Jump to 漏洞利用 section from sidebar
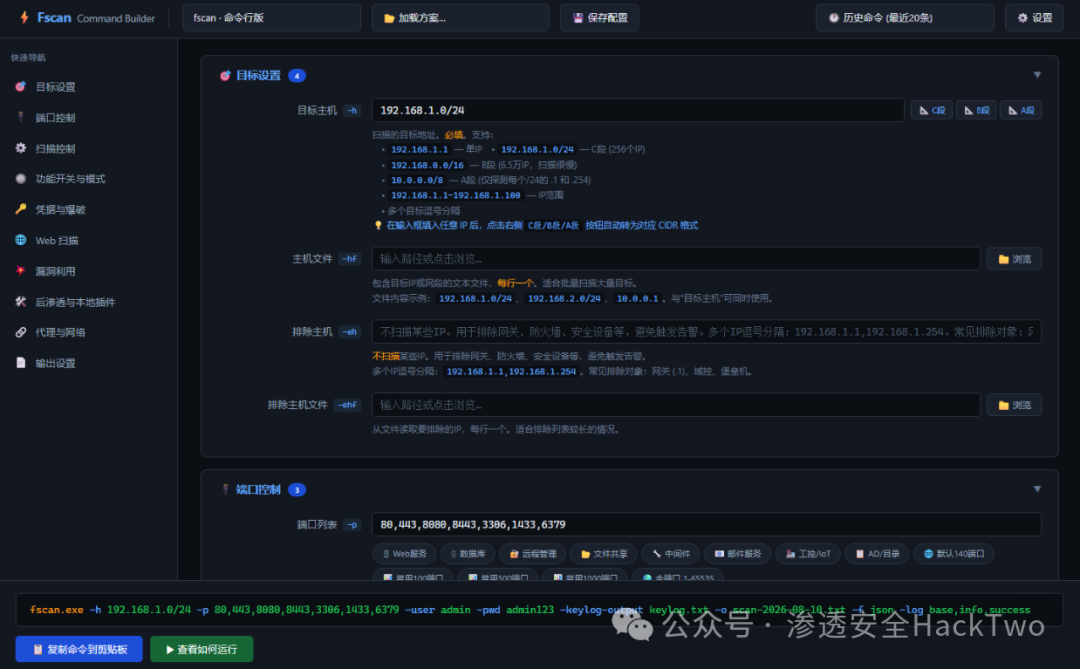The width and height of the screenshot is (1080, 669). tap(45, 271)
